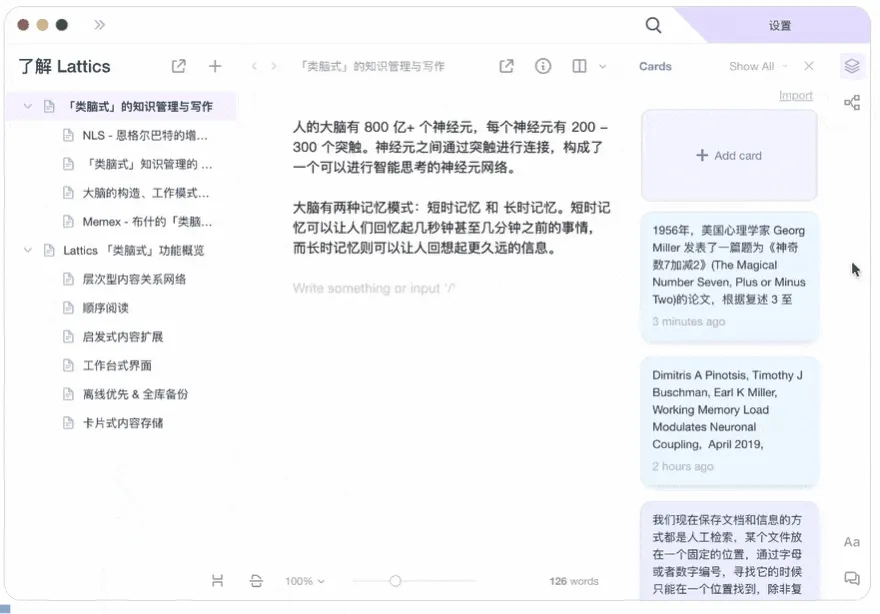This screenshot has height=614, width=880.
Task: Open 离线优先 & 全库备份 document
Action: 135,394
